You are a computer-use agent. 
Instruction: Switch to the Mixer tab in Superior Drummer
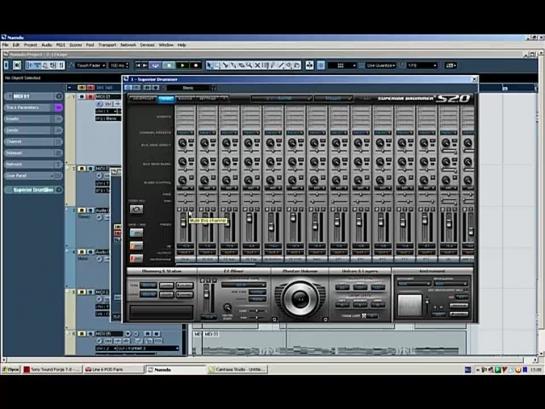coord(166,99)
